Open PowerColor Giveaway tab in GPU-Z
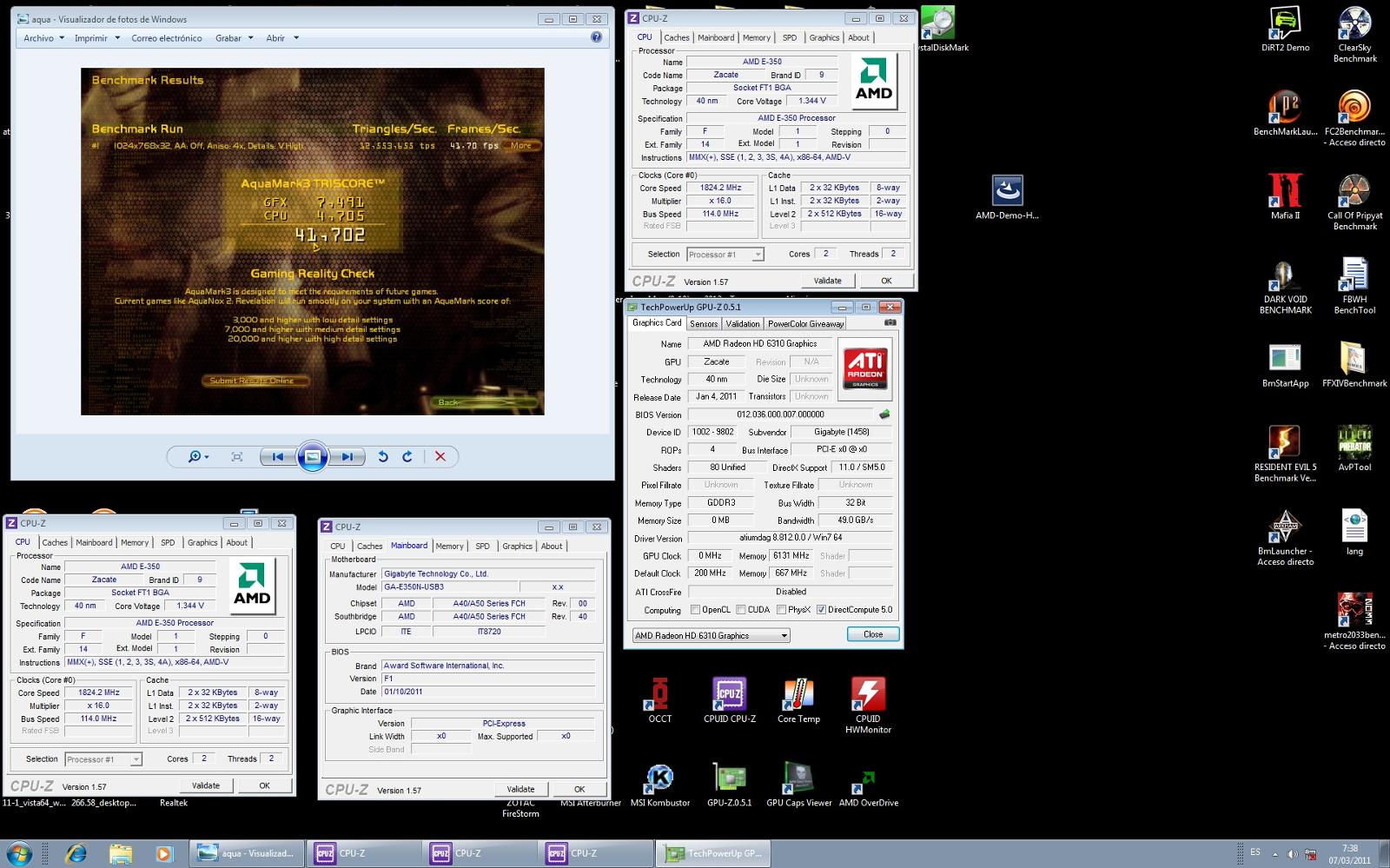The image size is (1390, 868). pyautogui.click(x=805, y=323)
